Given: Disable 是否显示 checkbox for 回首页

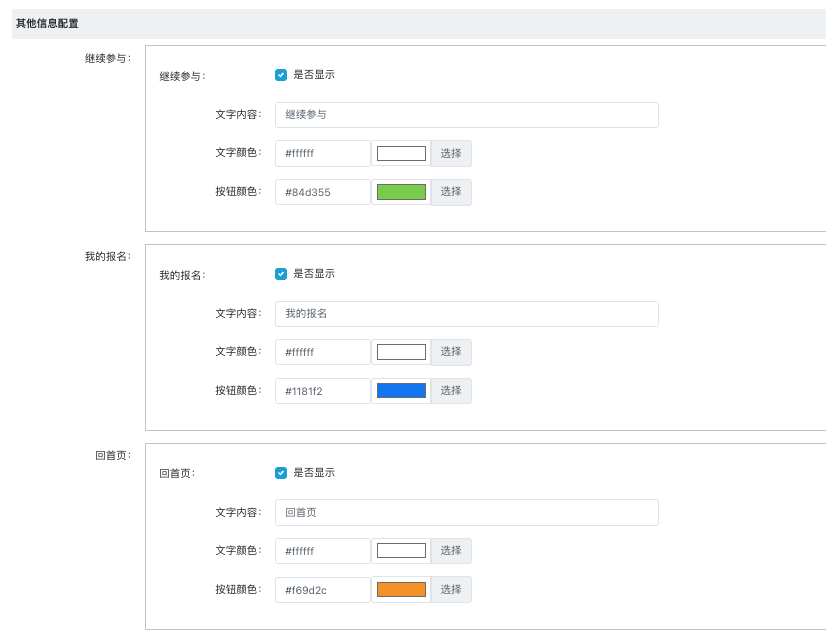Looking at the screenshot, I should pos(281,473).
